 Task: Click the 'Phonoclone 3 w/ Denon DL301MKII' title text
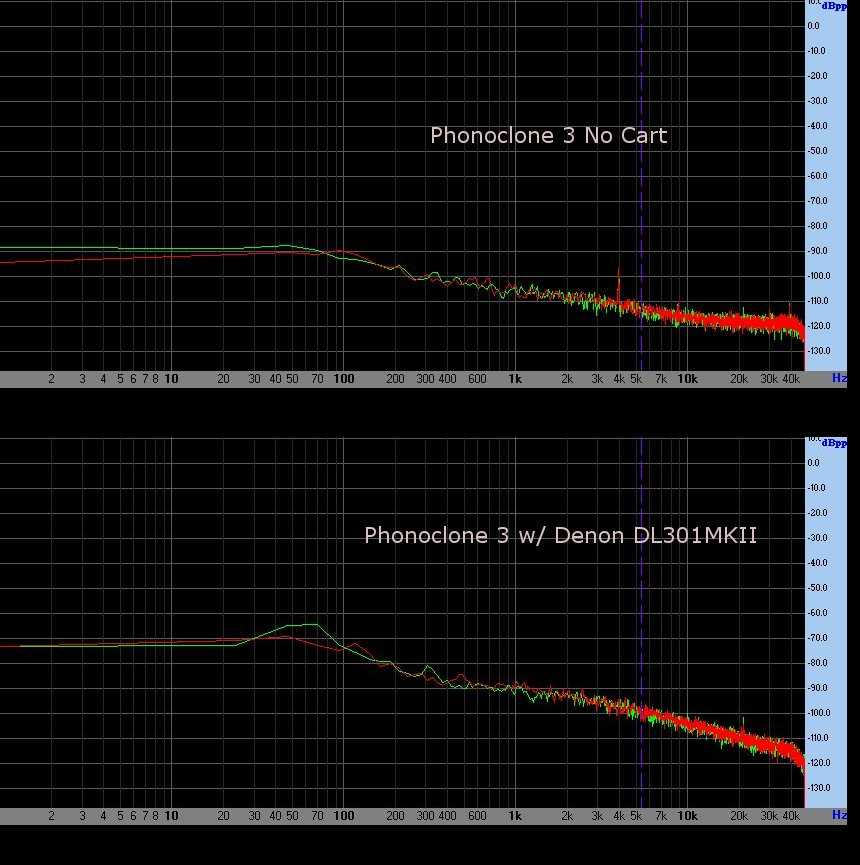click(560, 536)
